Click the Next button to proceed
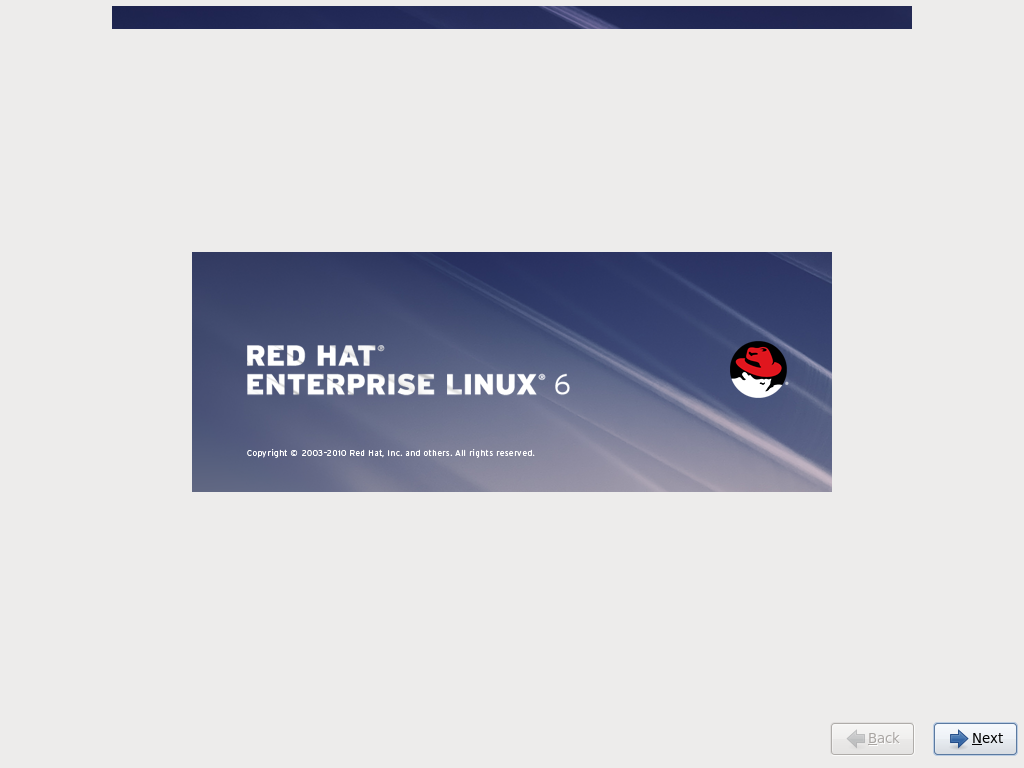1024x768 pixels. pyautogui.click(x=973, y=738)
